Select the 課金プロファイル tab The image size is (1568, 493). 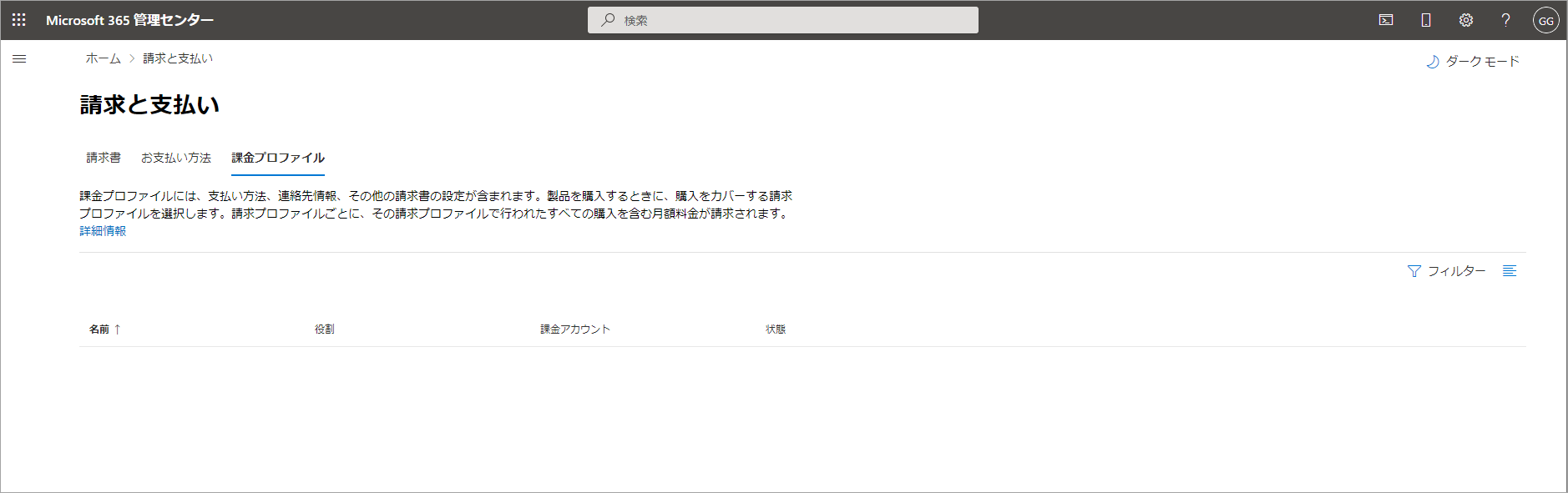278,158
